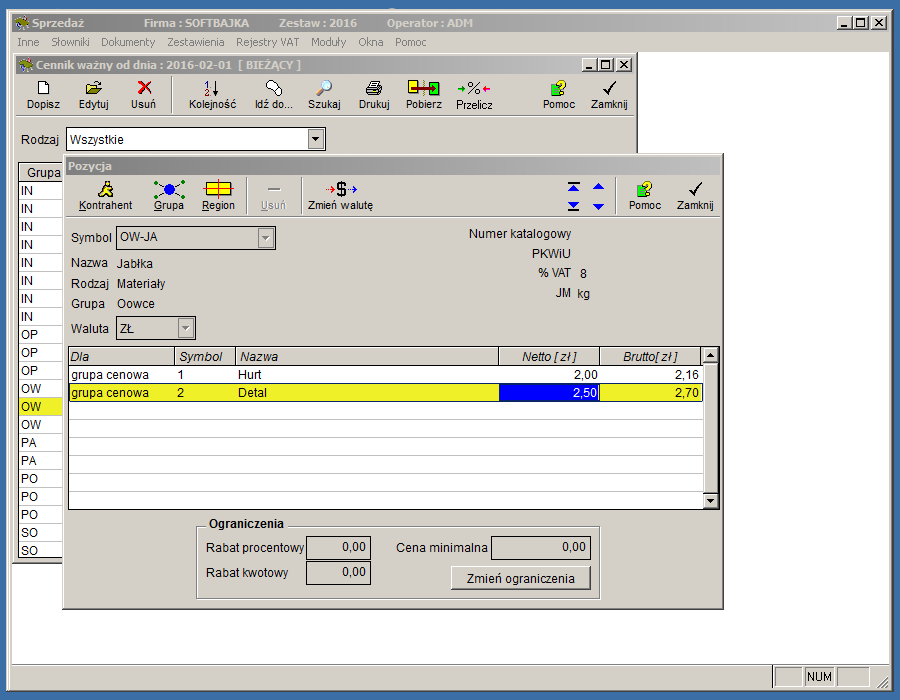This screenshot has height=700, width=900.
Task: Expand the Waluta ZŁ dropdown
Action: pyautogui.click(x=185, y=328)
